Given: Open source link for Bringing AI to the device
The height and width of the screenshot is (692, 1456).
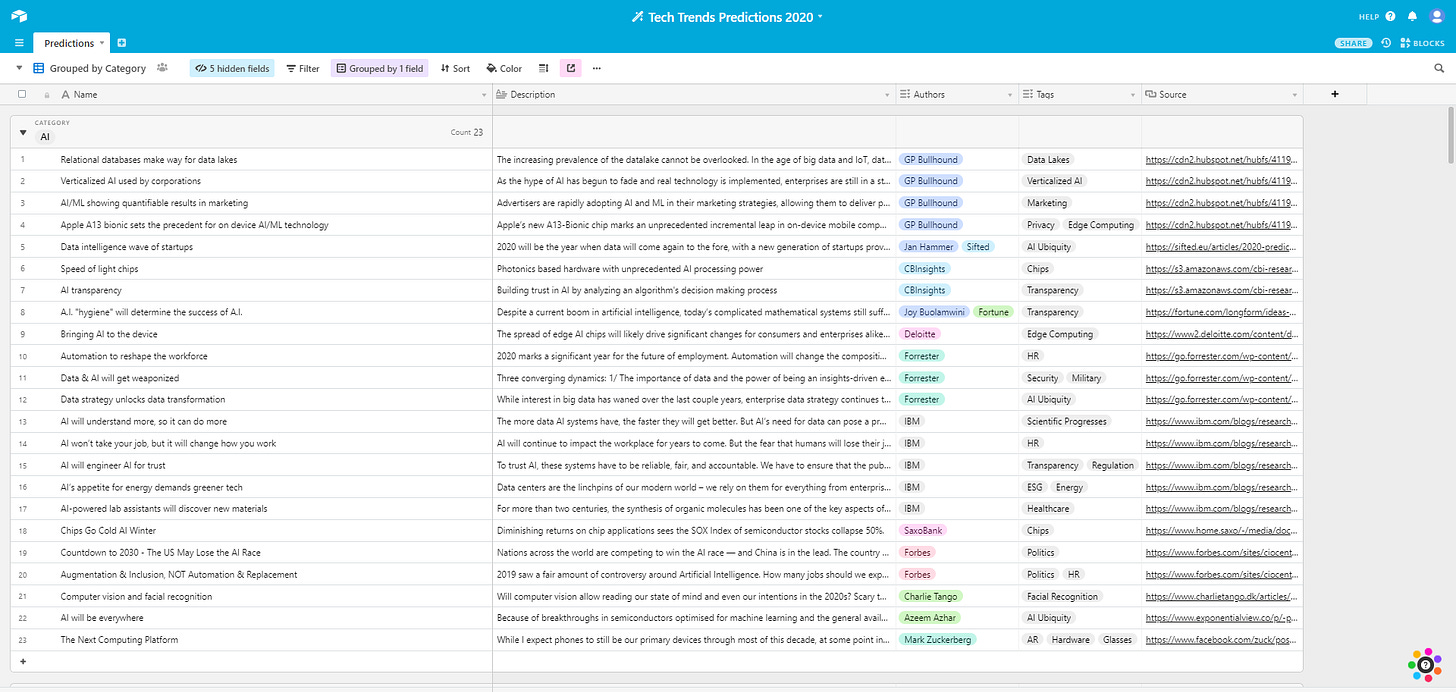Looking at the screenshot, I should 1221,334.
